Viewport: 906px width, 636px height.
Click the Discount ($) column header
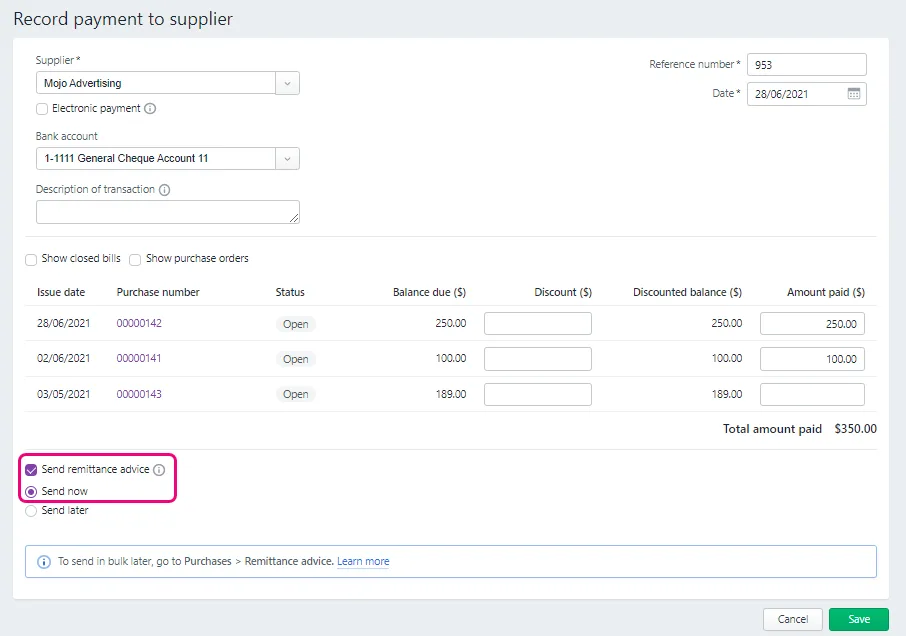click(x=563, y=292)
